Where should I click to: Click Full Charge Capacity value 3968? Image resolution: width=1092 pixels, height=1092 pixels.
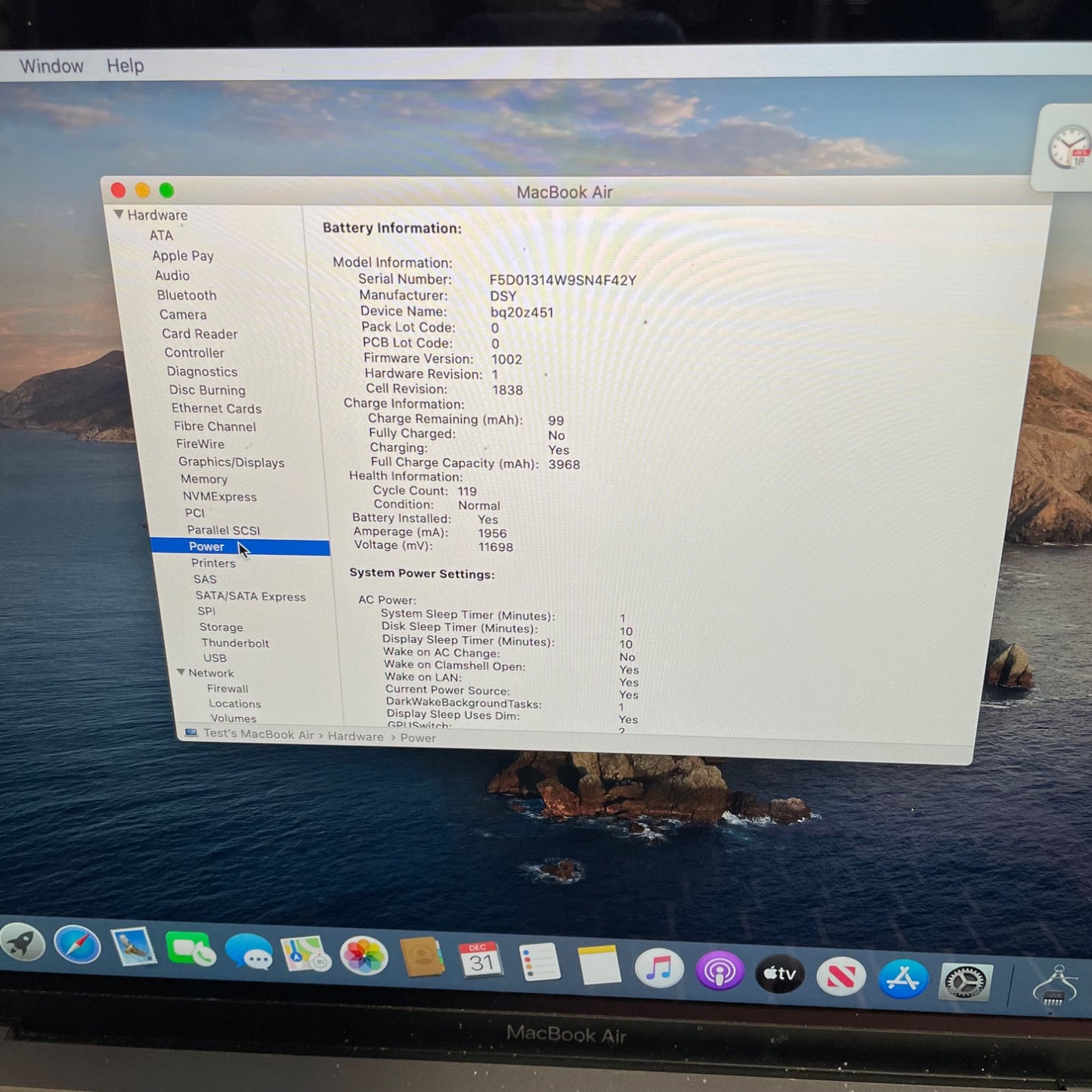[x=565, y=465]
